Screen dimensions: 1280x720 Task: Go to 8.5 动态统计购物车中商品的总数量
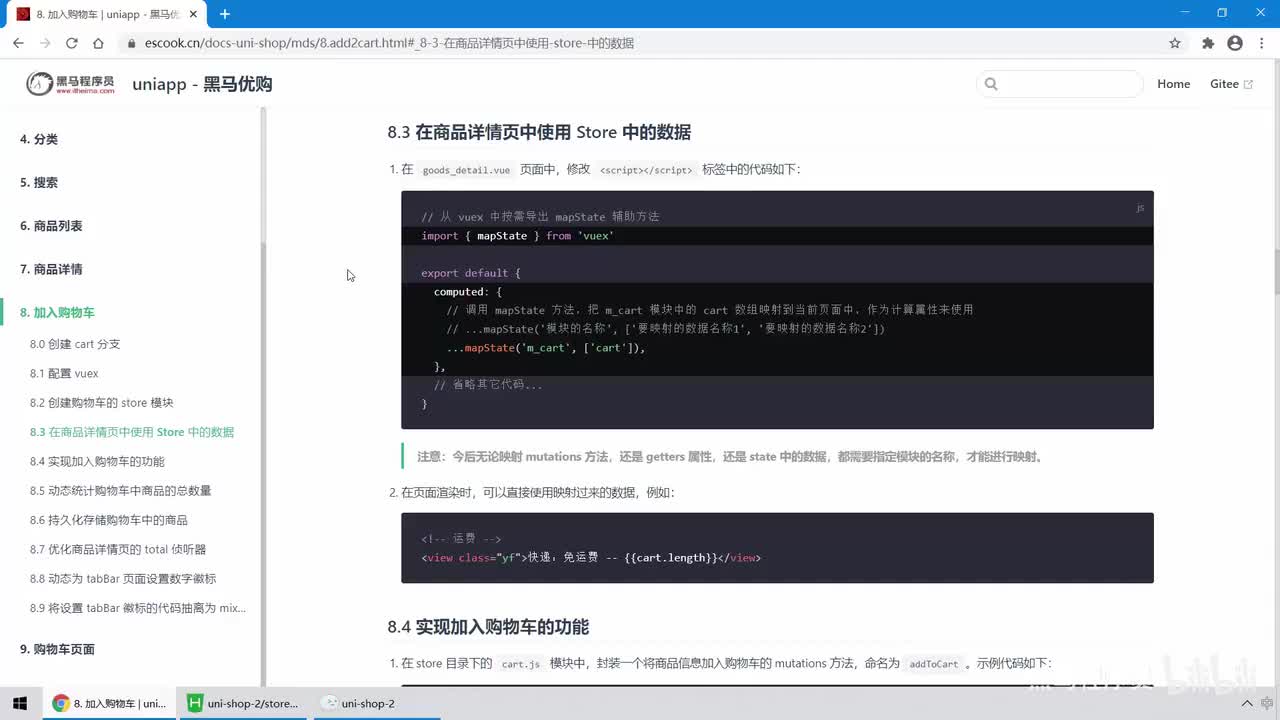(x=121, y=490)
